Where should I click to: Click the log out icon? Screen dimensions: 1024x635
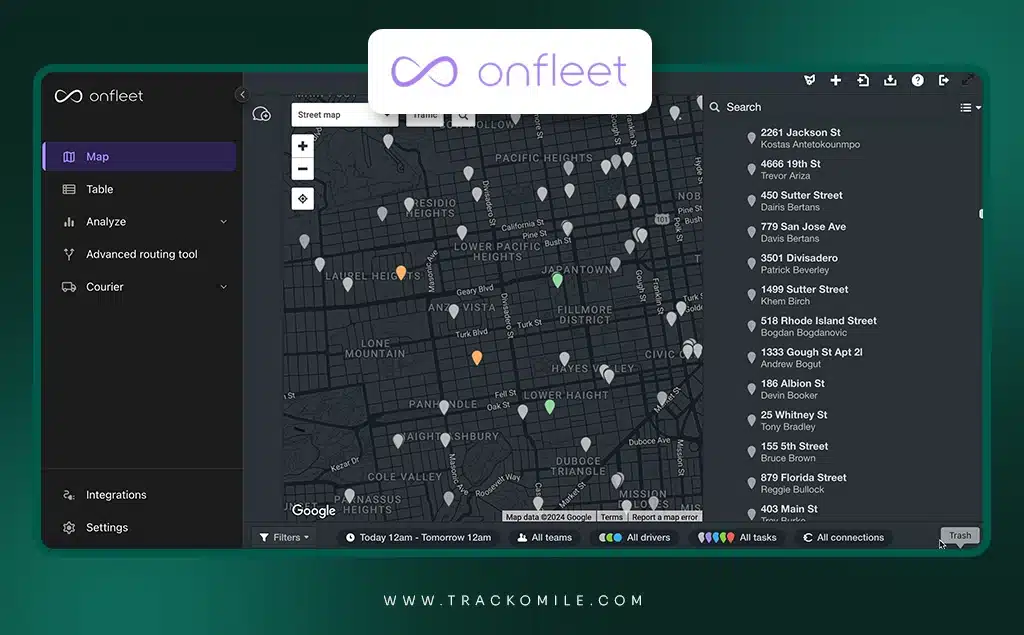pyautogui.click(x=944, y=80)
